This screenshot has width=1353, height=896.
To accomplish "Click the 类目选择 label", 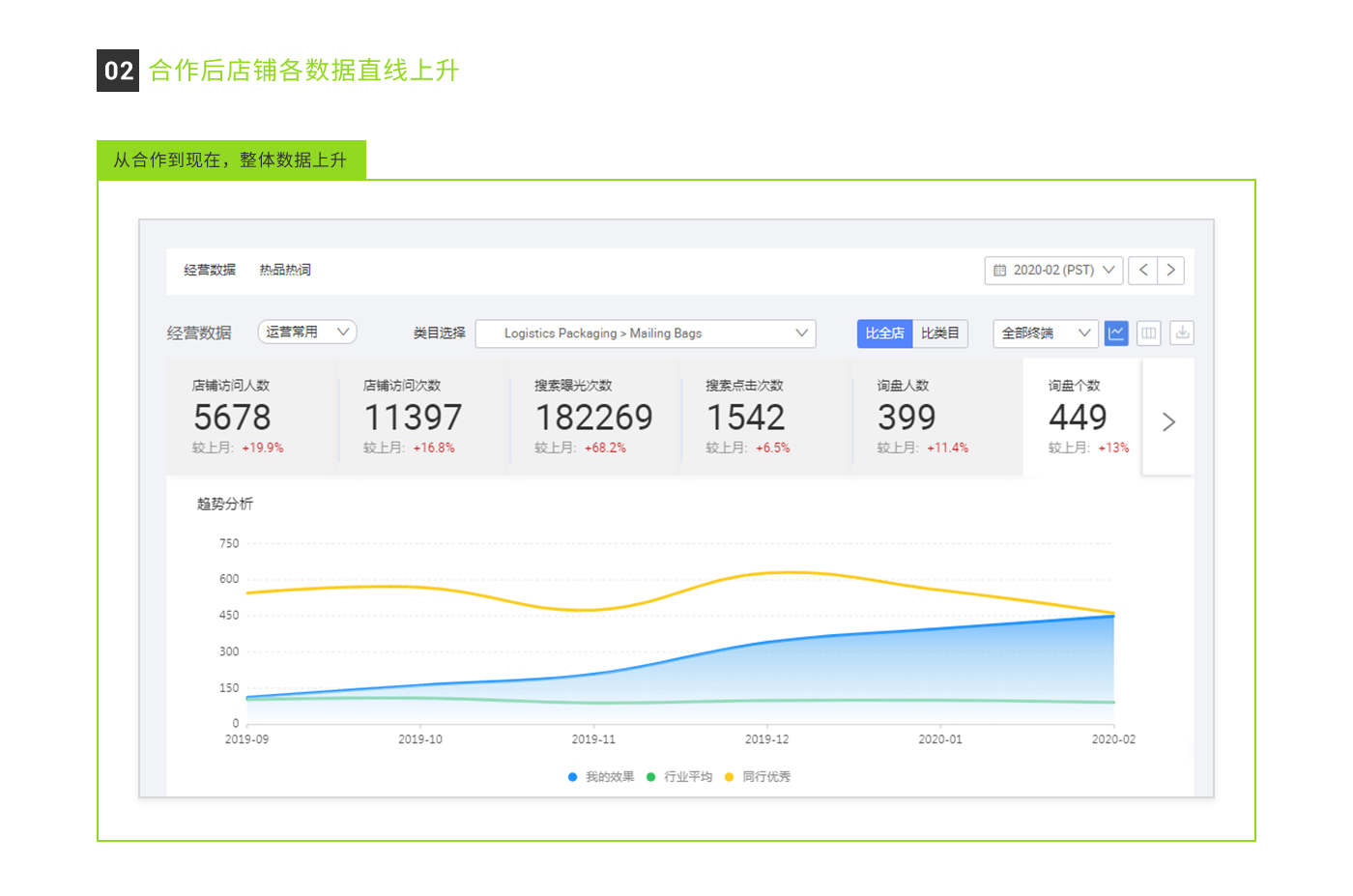I will 440,332.
